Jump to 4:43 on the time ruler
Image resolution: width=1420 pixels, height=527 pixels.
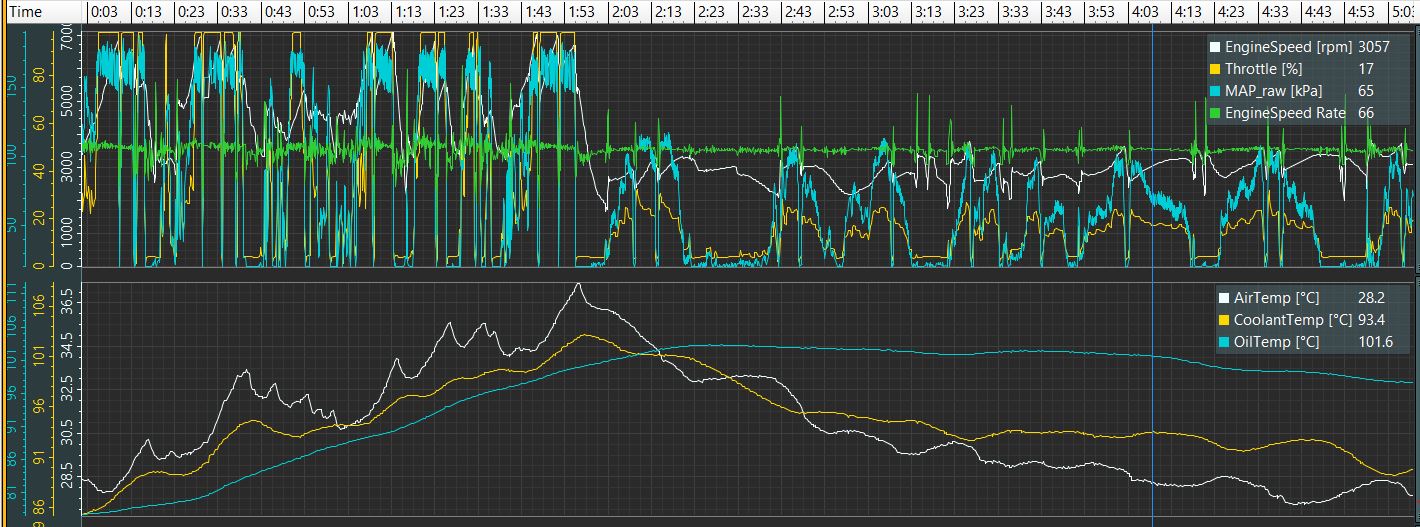(1318, 12)
